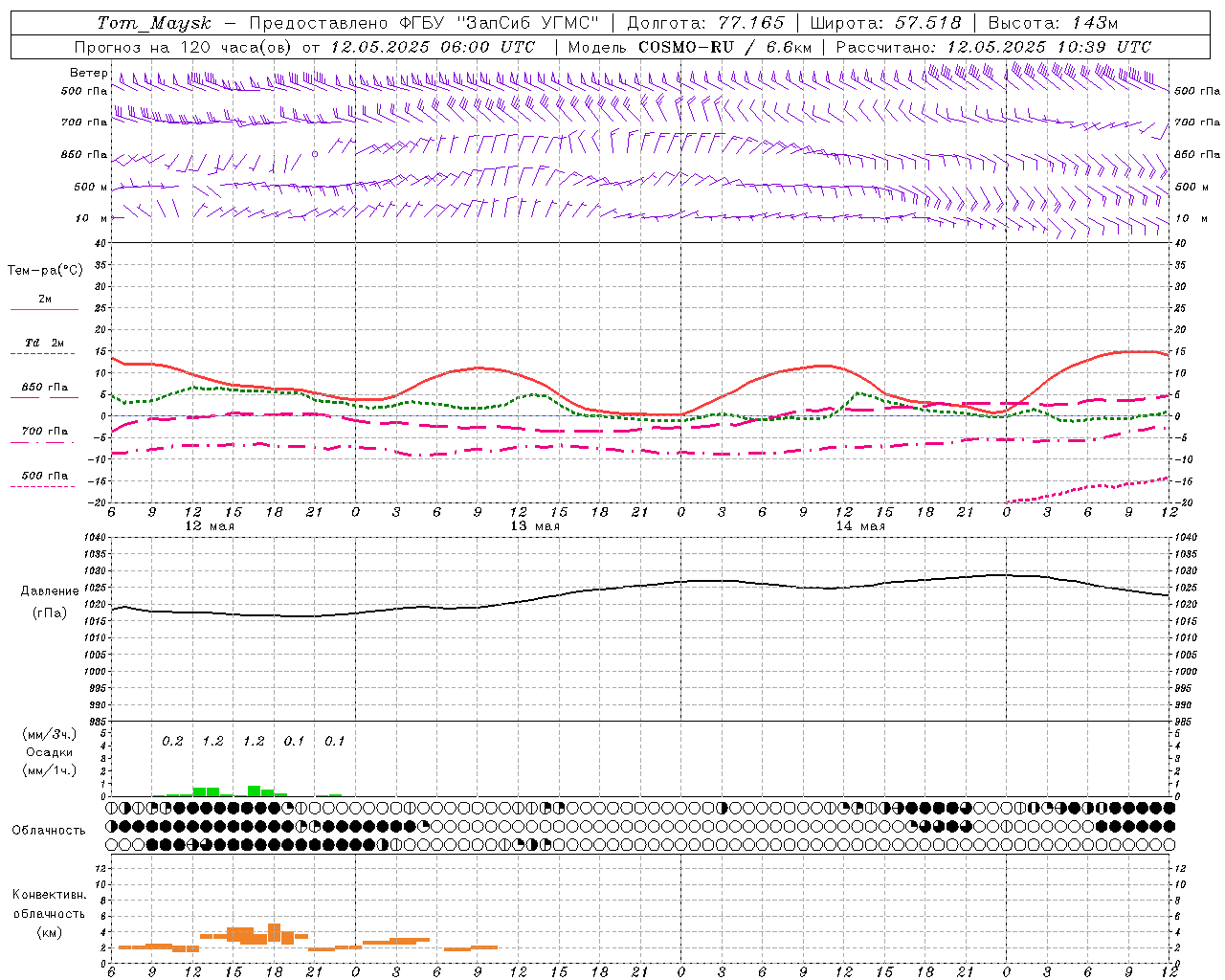Select the text Предоставлено ФГБУ "ЗапСиб УГМС"
Image resolution: width=1225 pixels, height=980 pixels.
424,23
